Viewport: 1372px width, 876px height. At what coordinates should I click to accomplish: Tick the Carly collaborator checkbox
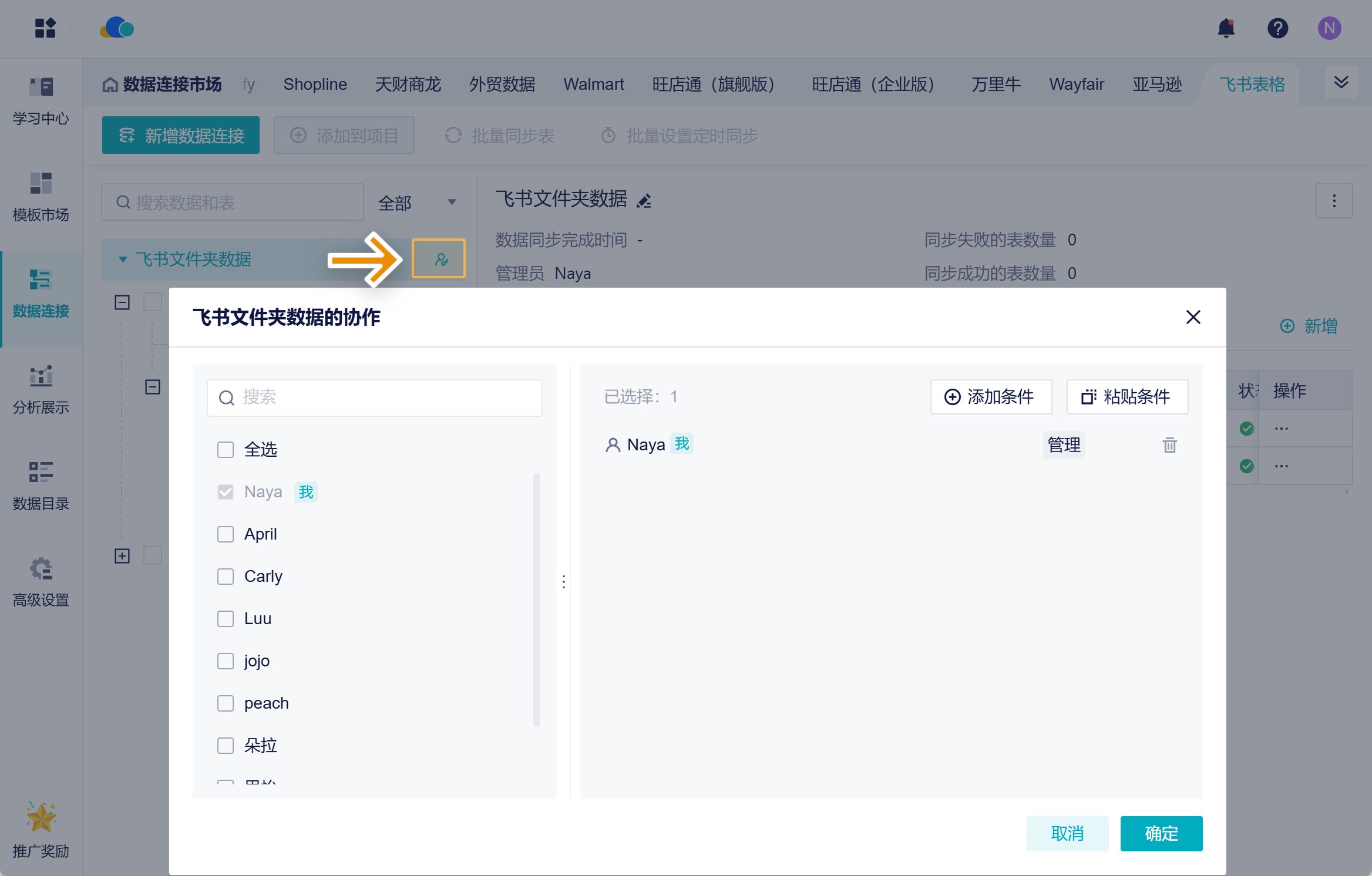click(226, 577)
